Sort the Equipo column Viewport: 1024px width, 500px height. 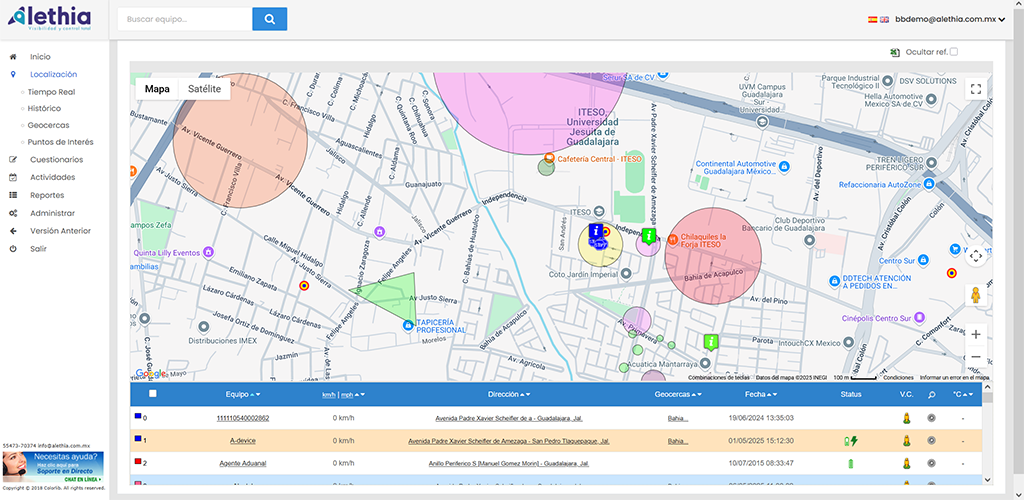coord(242,394)
